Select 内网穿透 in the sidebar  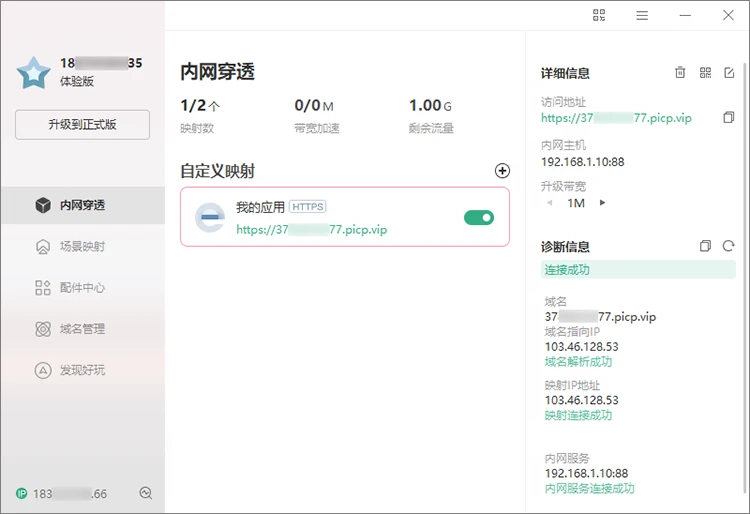coord(83,205)
